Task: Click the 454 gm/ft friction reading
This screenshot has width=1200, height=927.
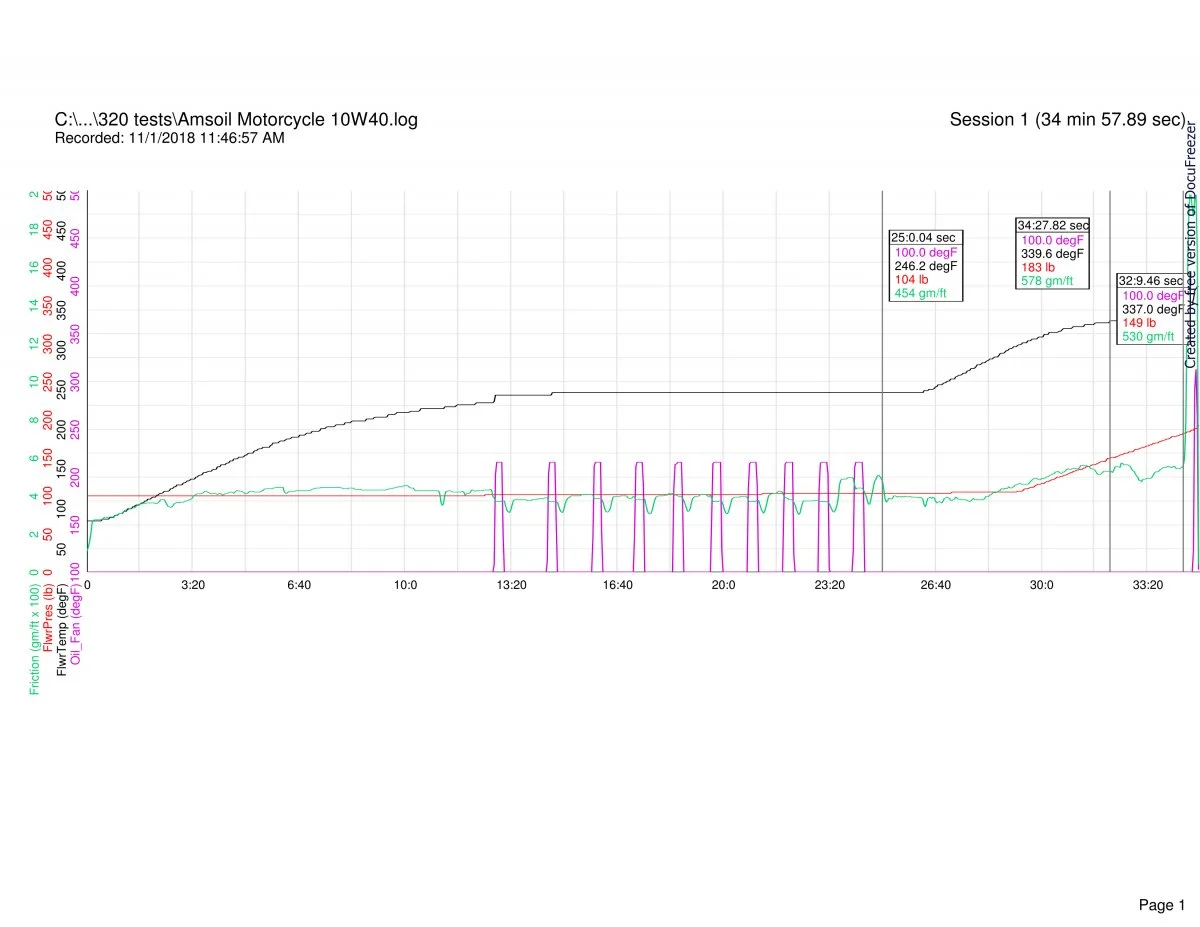Action: click(920, 294)
